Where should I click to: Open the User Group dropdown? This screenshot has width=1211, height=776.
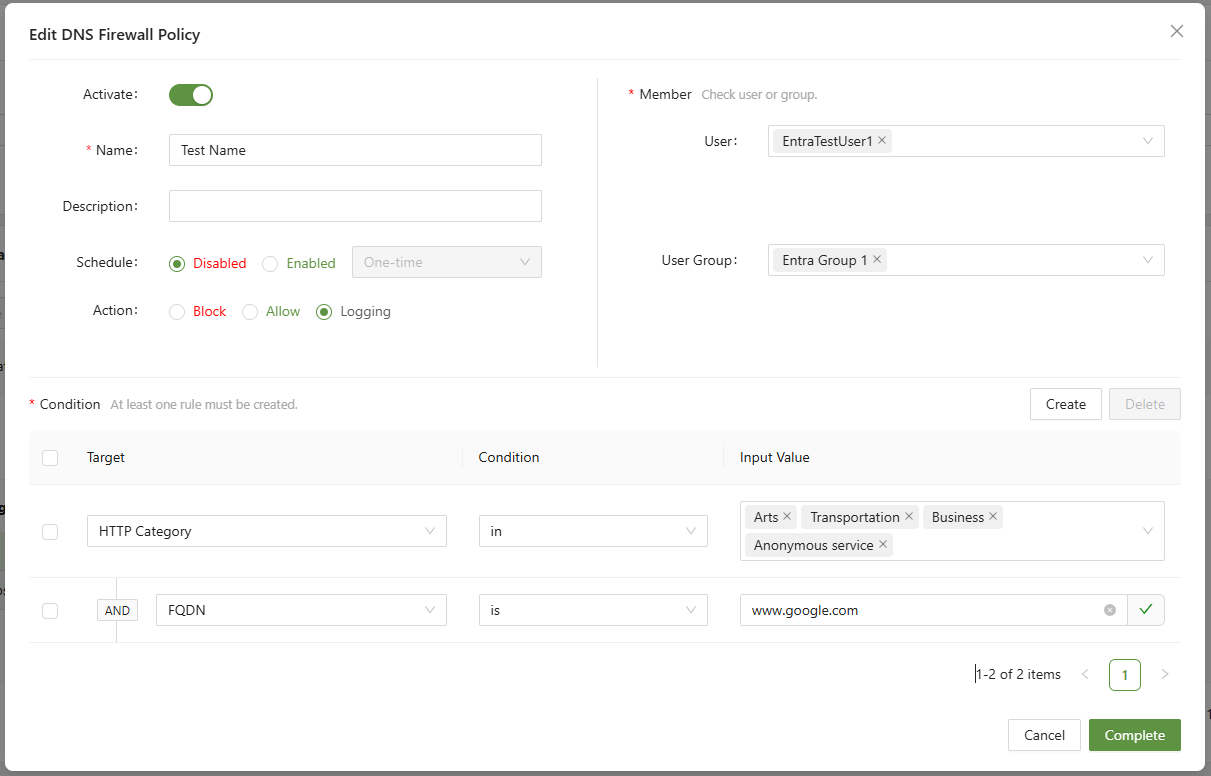click(x=1147, y=260)
